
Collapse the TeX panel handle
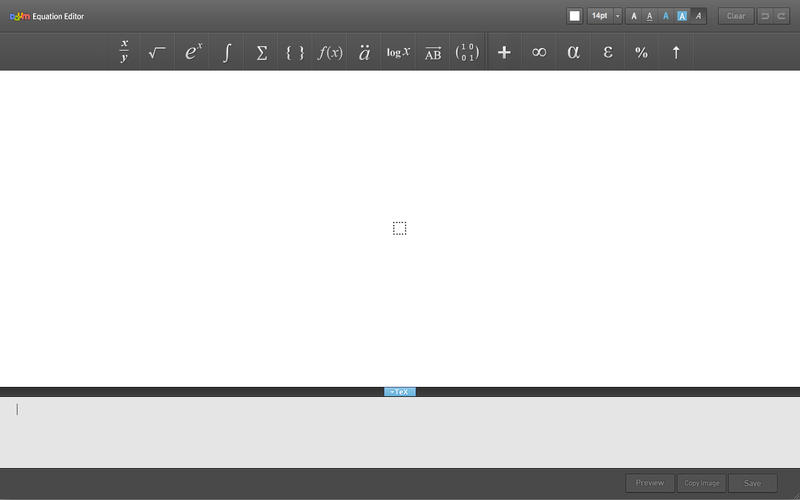[x=400, y=392]
